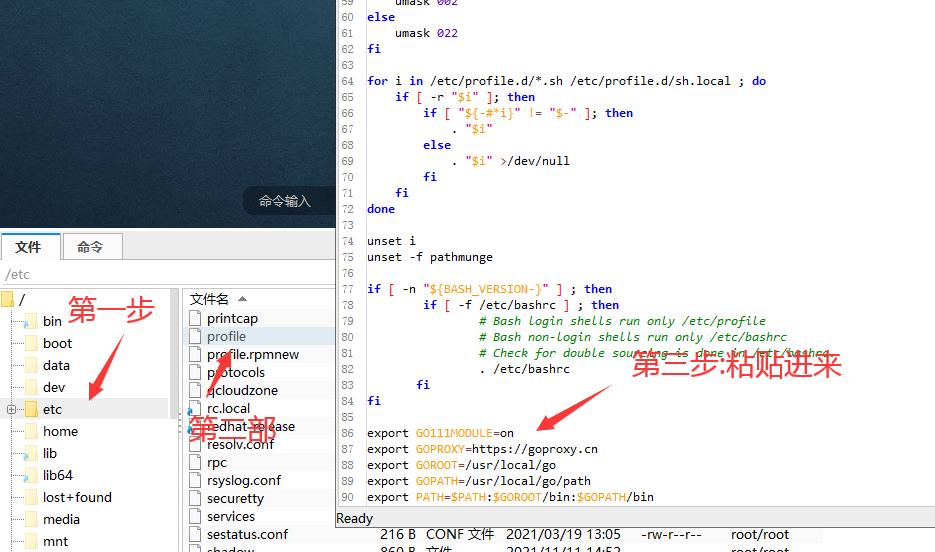
Task: Select the protocols file
Action: click(x=236, y=372)
